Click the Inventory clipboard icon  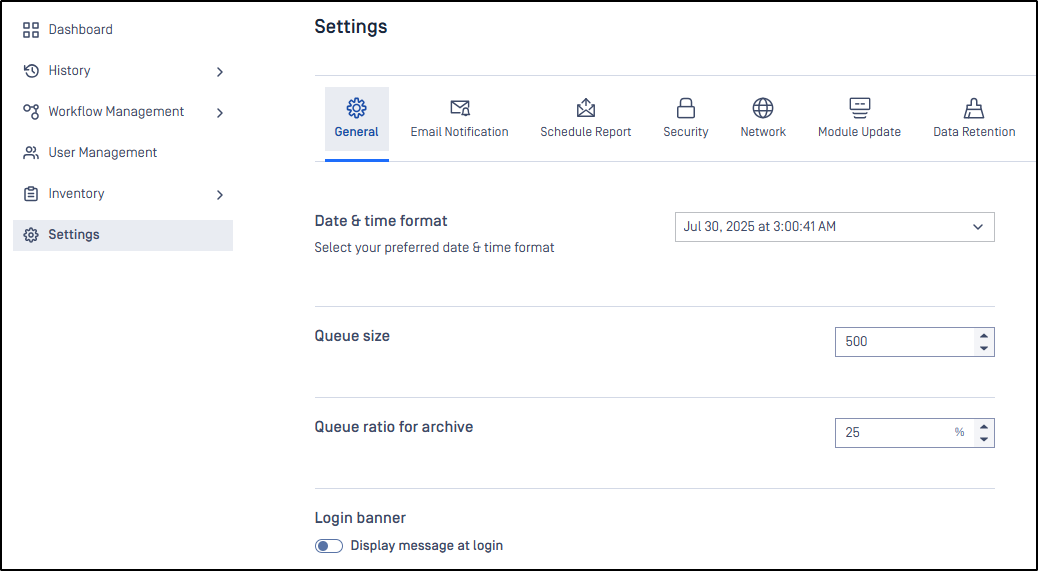30,194
